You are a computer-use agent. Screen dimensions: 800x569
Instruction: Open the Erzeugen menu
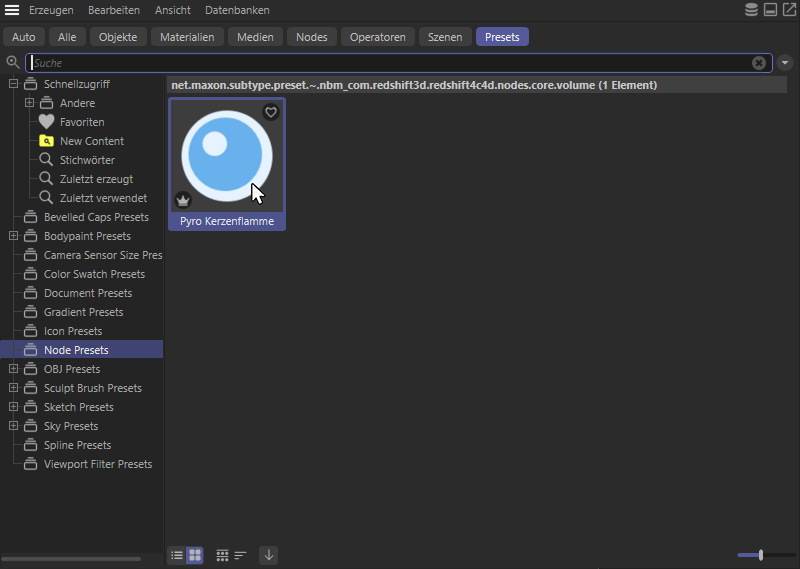[51, 10]
